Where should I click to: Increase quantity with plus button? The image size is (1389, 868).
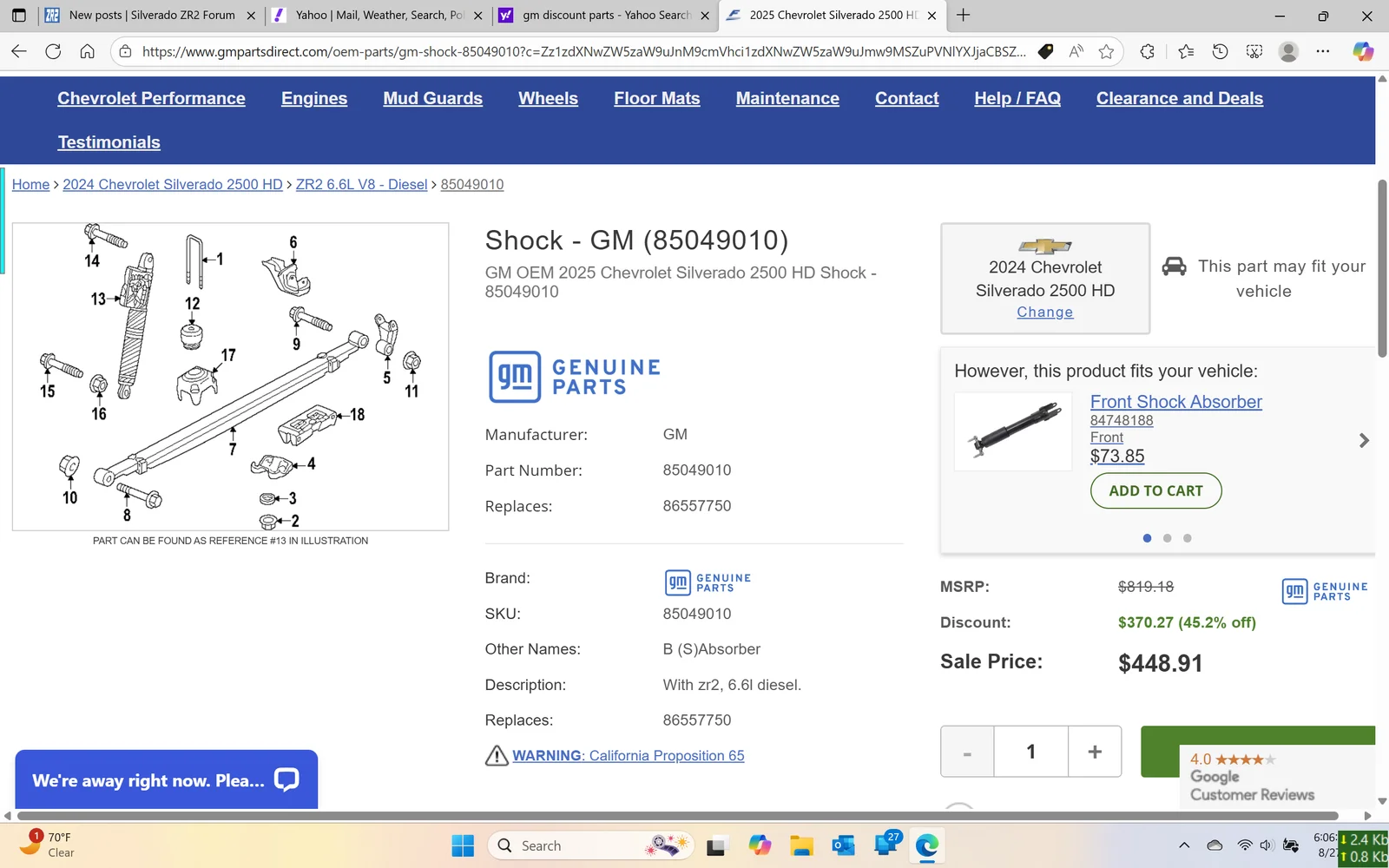point(1094,752)
